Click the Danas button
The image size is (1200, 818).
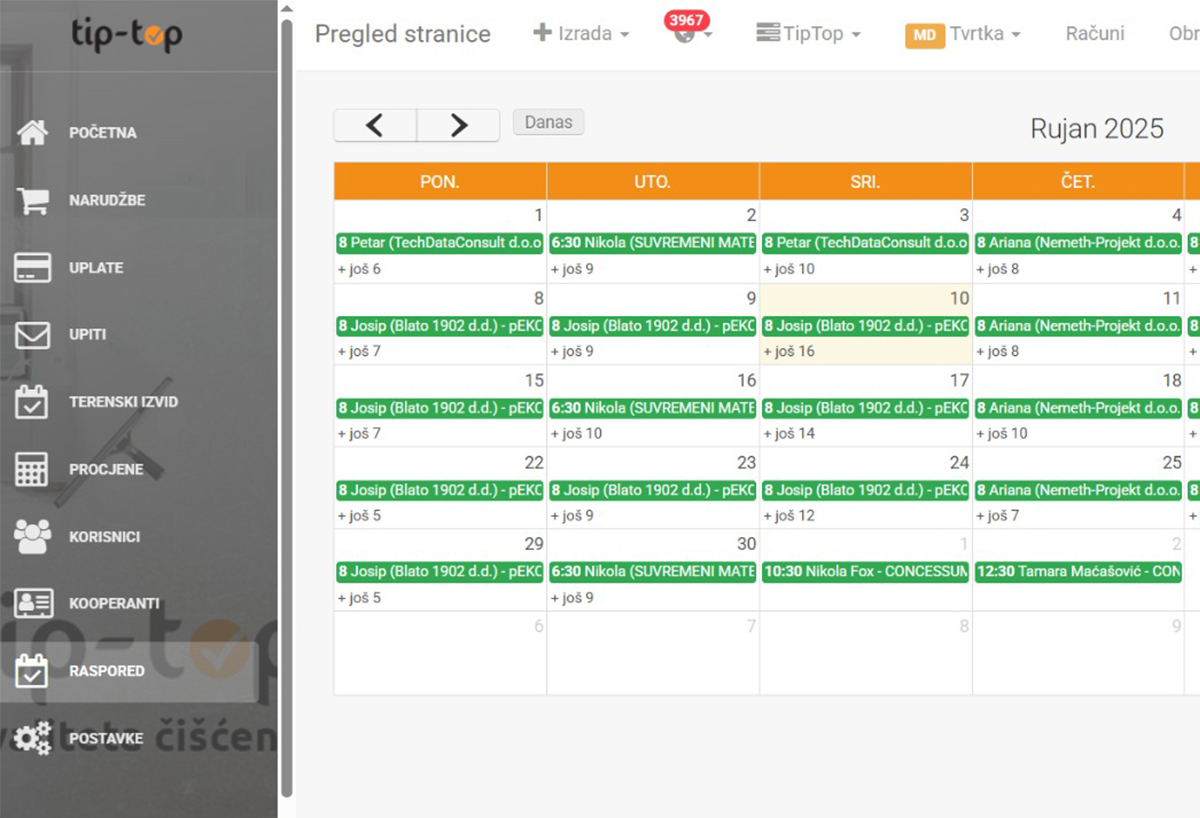point(548,122)
